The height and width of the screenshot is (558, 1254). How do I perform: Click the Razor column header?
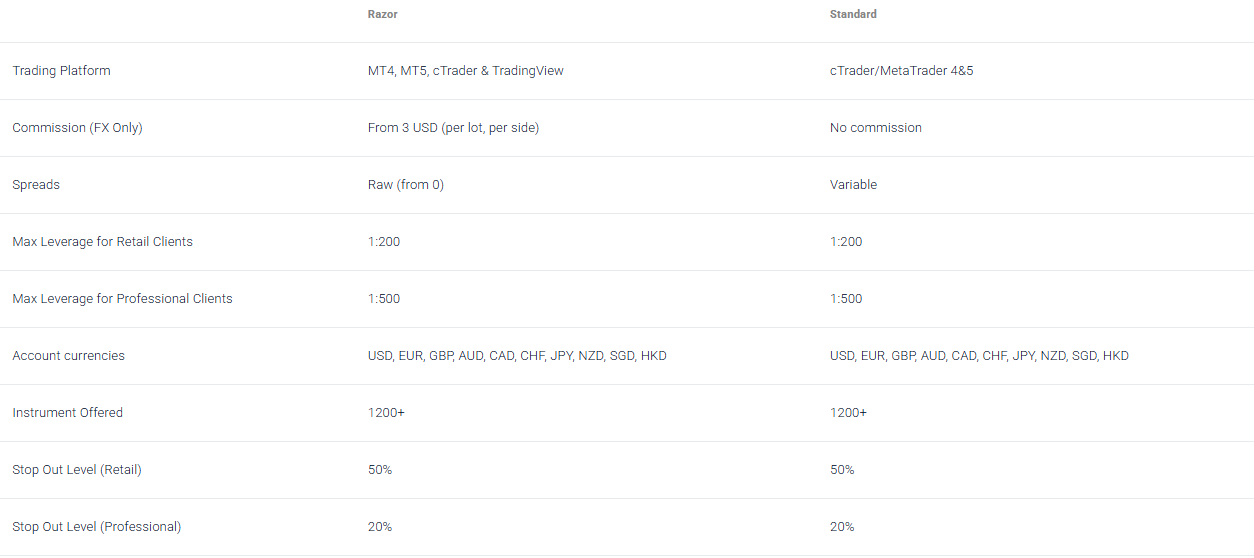pyautogui.click(x=382, y=15)
